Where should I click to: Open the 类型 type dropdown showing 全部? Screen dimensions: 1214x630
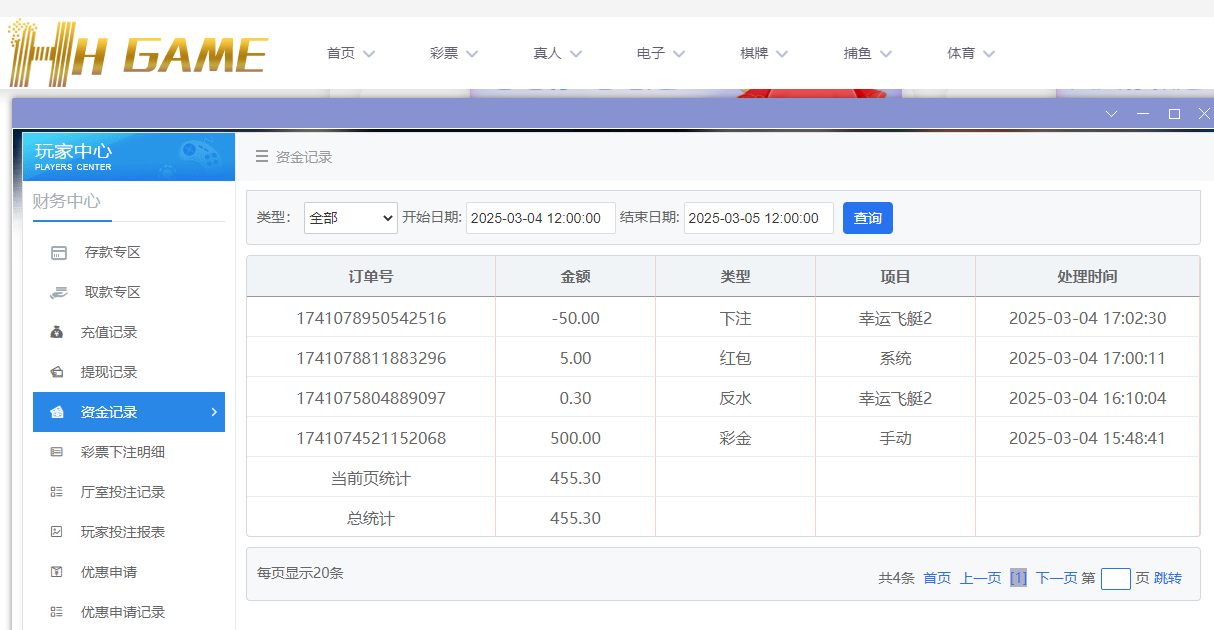350,217
